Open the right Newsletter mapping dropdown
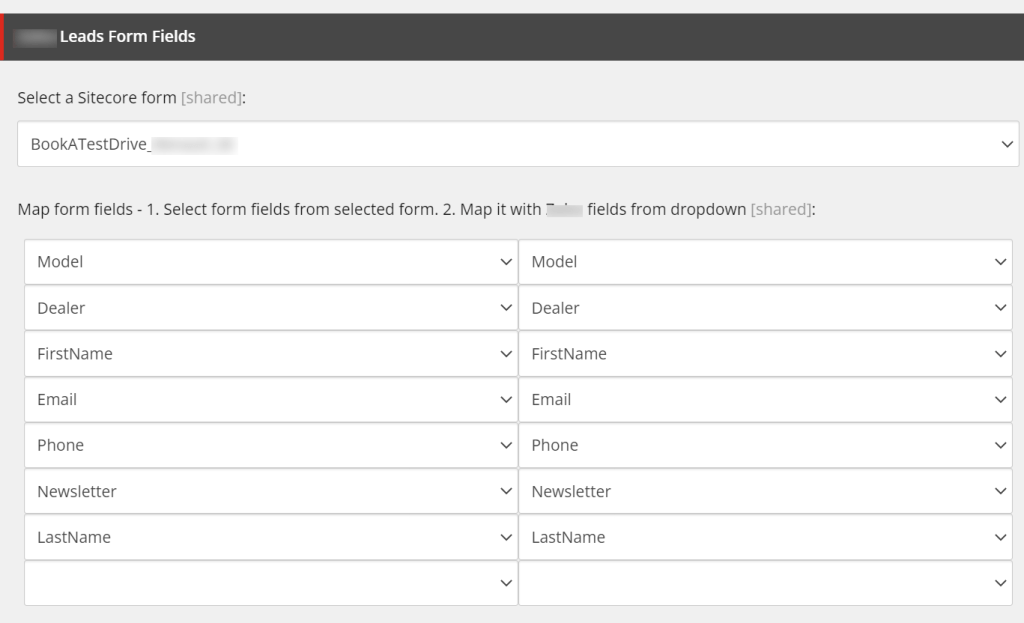The image size is (1024, 623). click(765, 491)
